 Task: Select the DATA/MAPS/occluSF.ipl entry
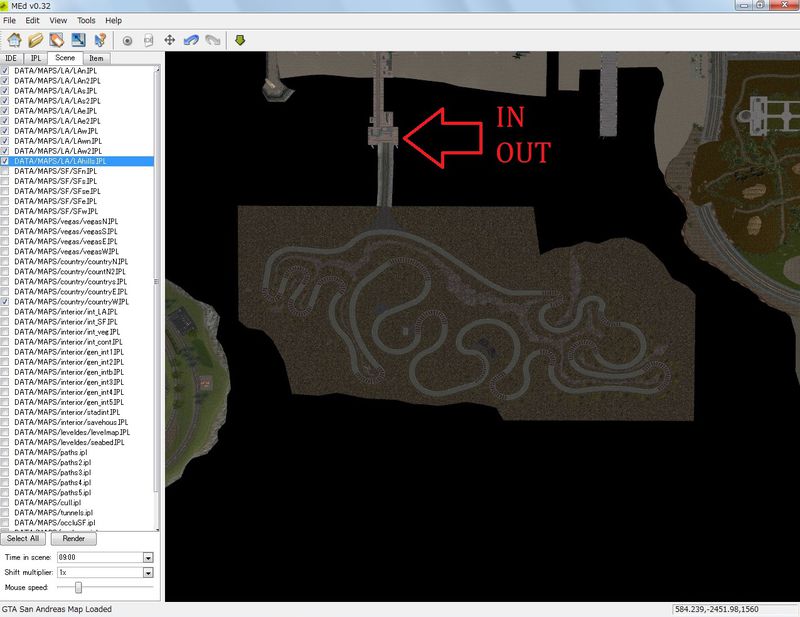55,523
